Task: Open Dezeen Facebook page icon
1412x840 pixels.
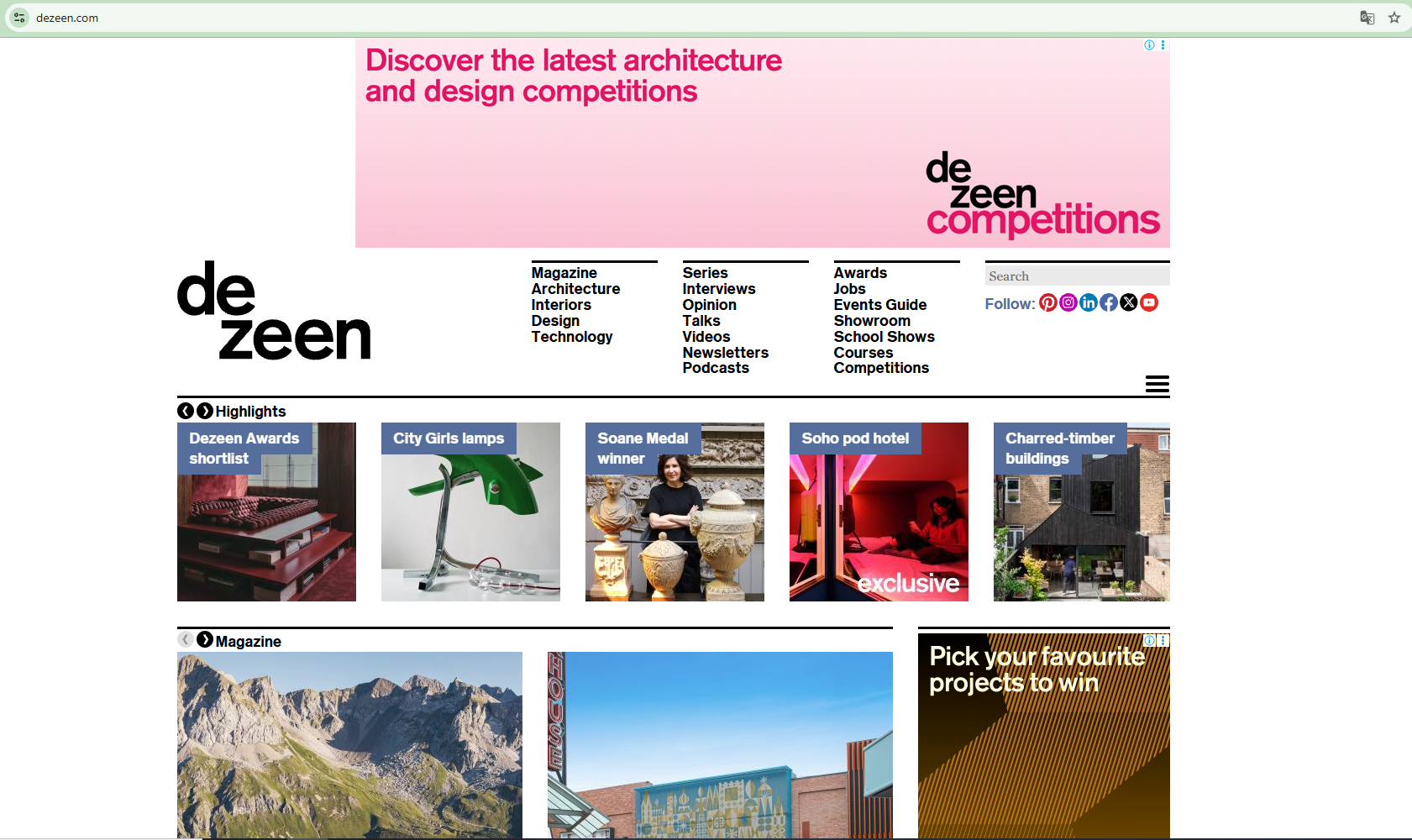Action: [x=1109, y=302]
